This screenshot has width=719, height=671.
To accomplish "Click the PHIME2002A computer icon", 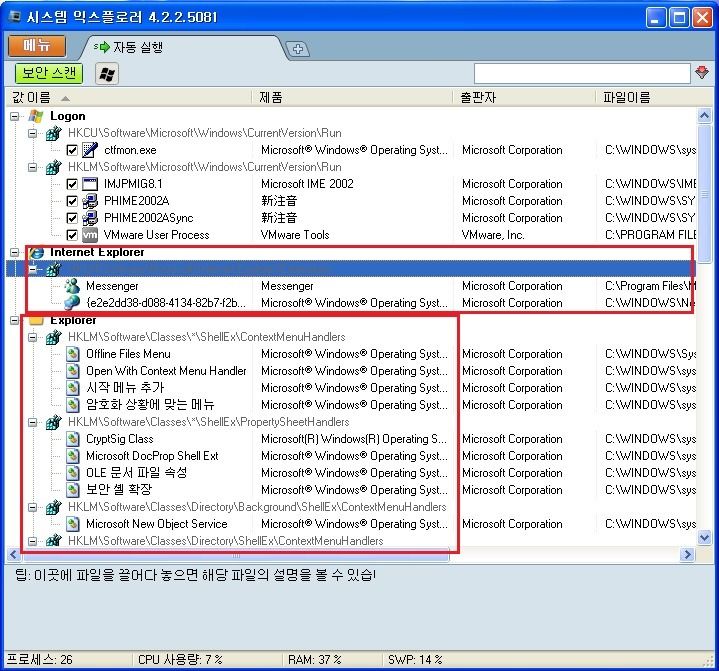I will [90, 201].
